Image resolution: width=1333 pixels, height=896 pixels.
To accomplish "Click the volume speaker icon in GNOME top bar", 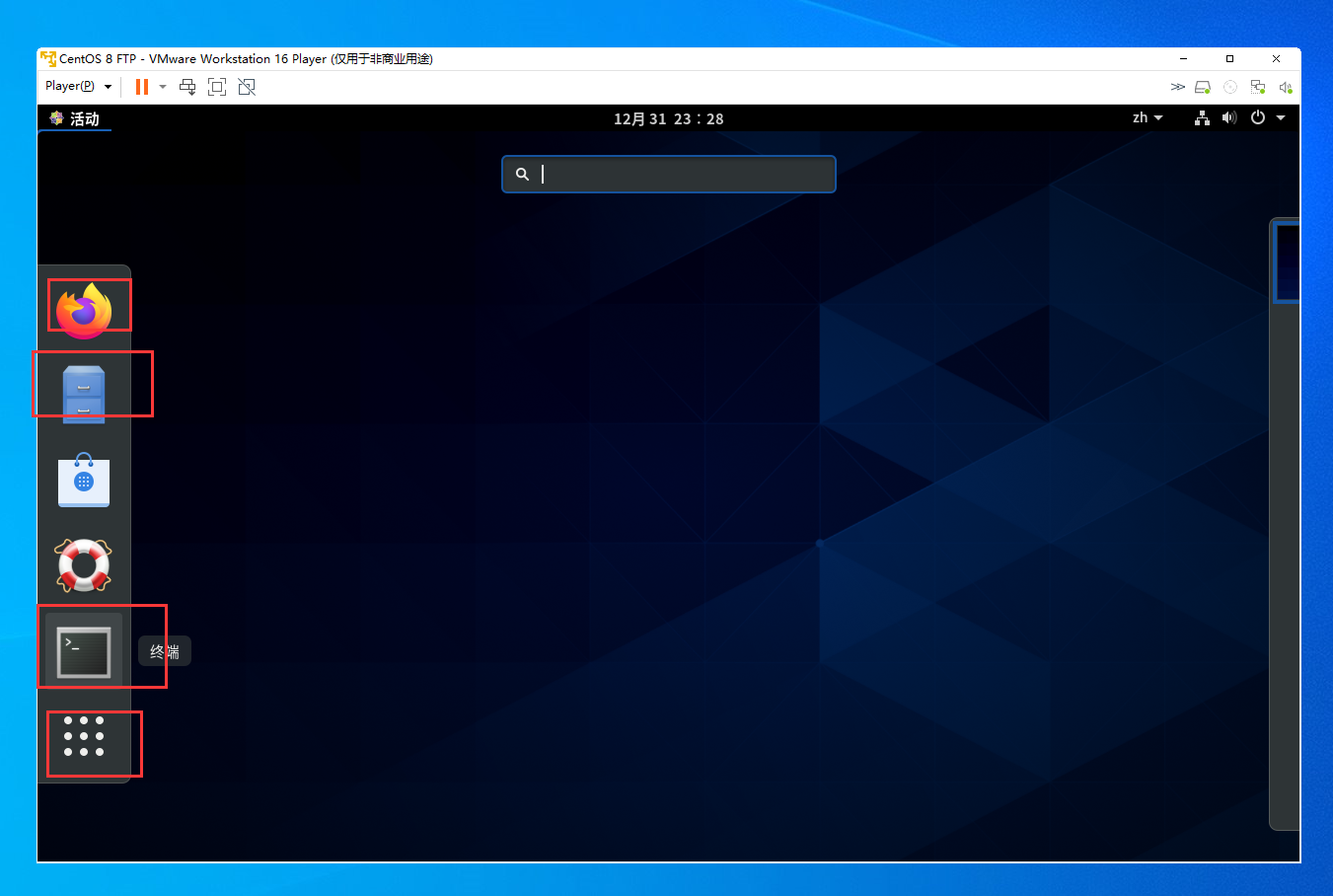I will click(x=1229, y=117).
